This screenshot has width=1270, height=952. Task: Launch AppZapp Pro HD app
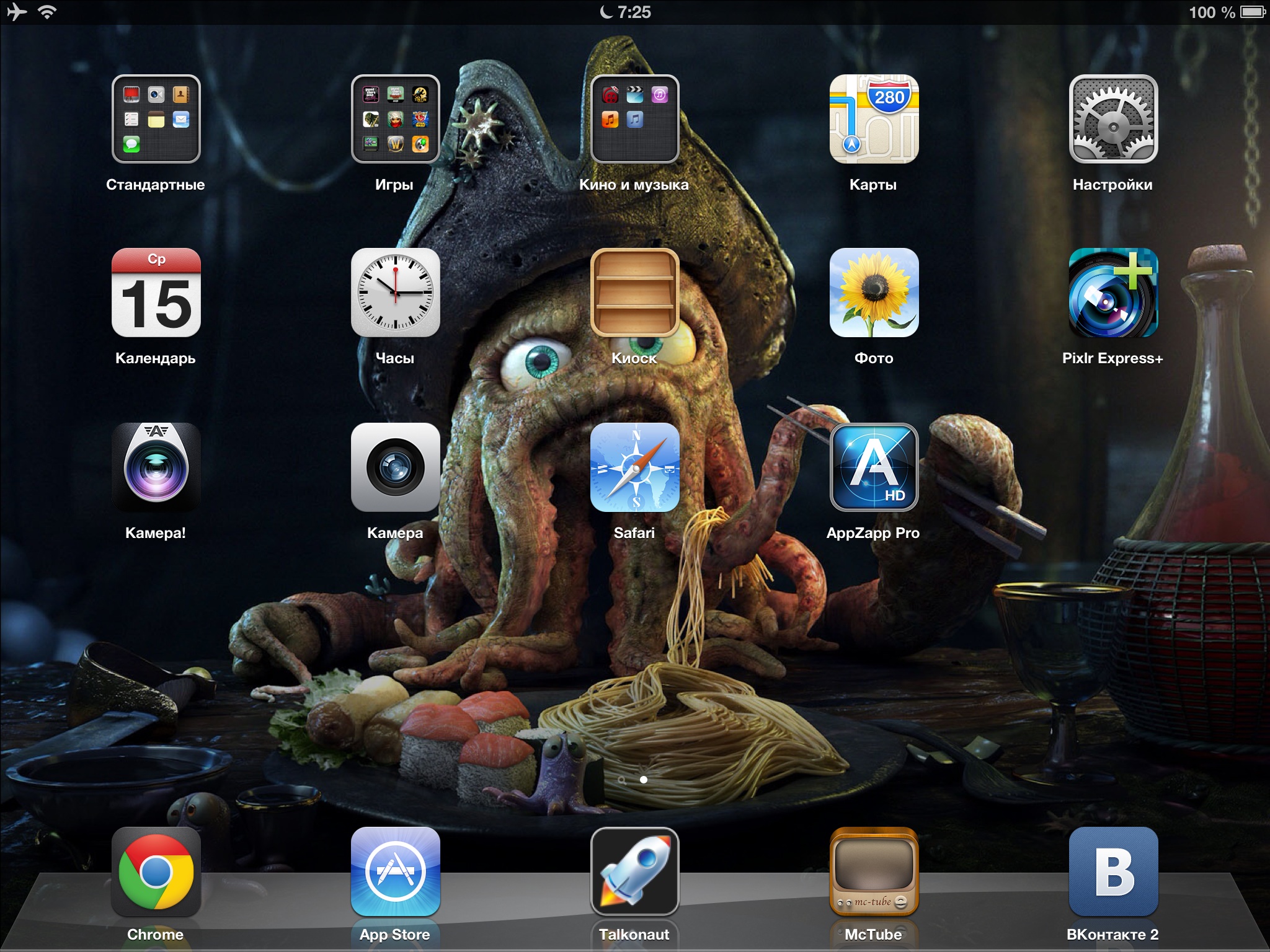pyautogui.click(x=874, y=467)
